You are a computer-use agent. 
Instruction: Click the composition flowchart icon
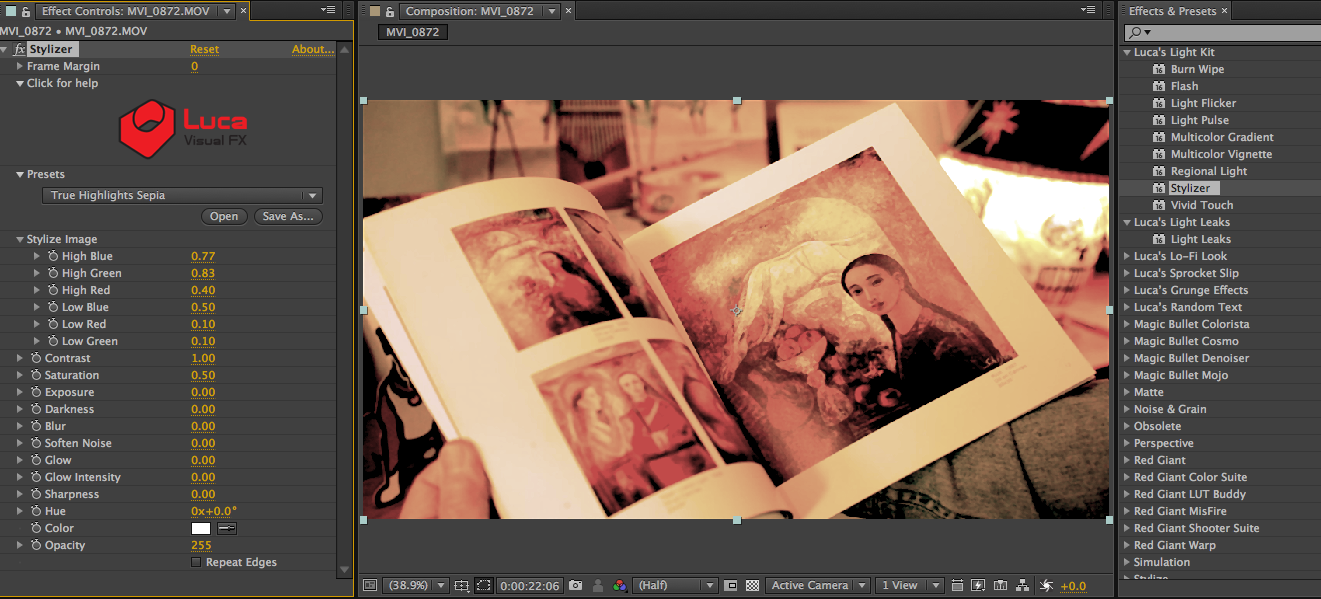point(1023,586)
